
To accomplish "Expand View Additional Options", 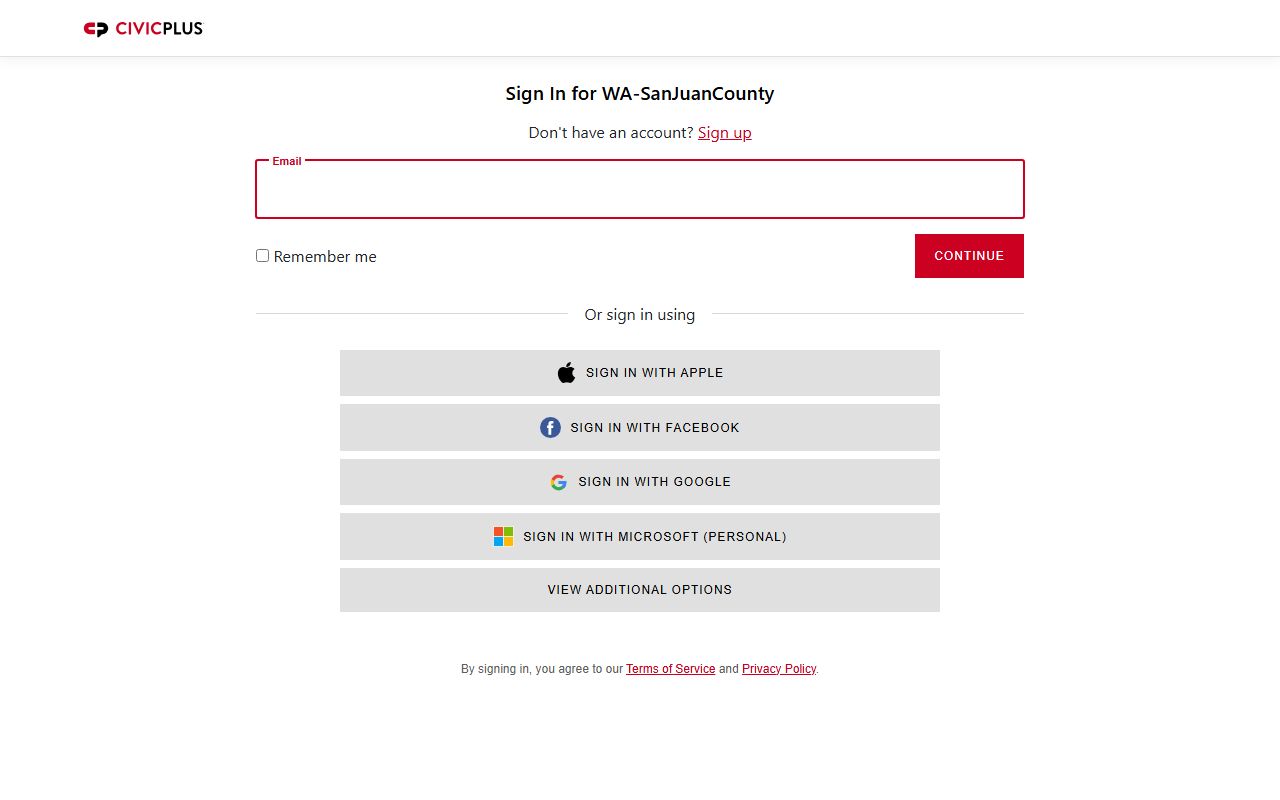I will point(640,590).
